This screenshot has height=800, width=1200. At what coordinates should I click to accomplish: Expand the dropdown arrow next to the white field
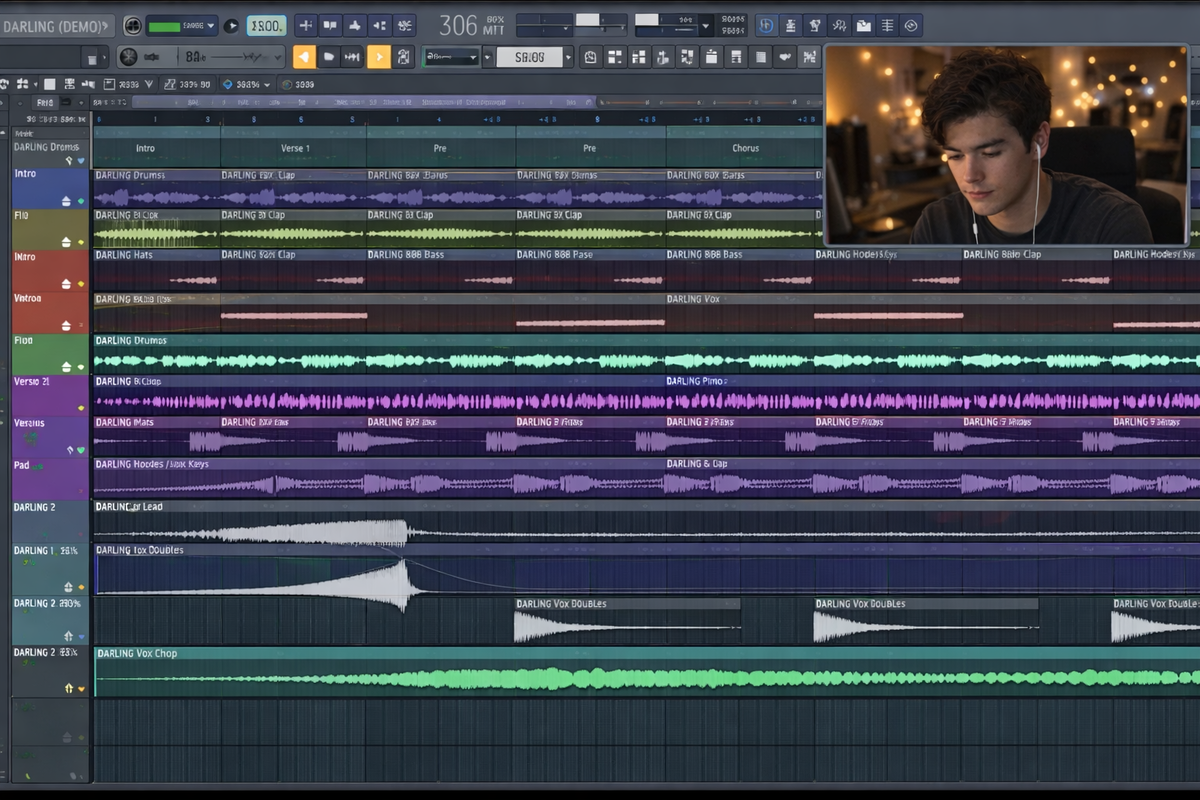(x=568, y=57)
